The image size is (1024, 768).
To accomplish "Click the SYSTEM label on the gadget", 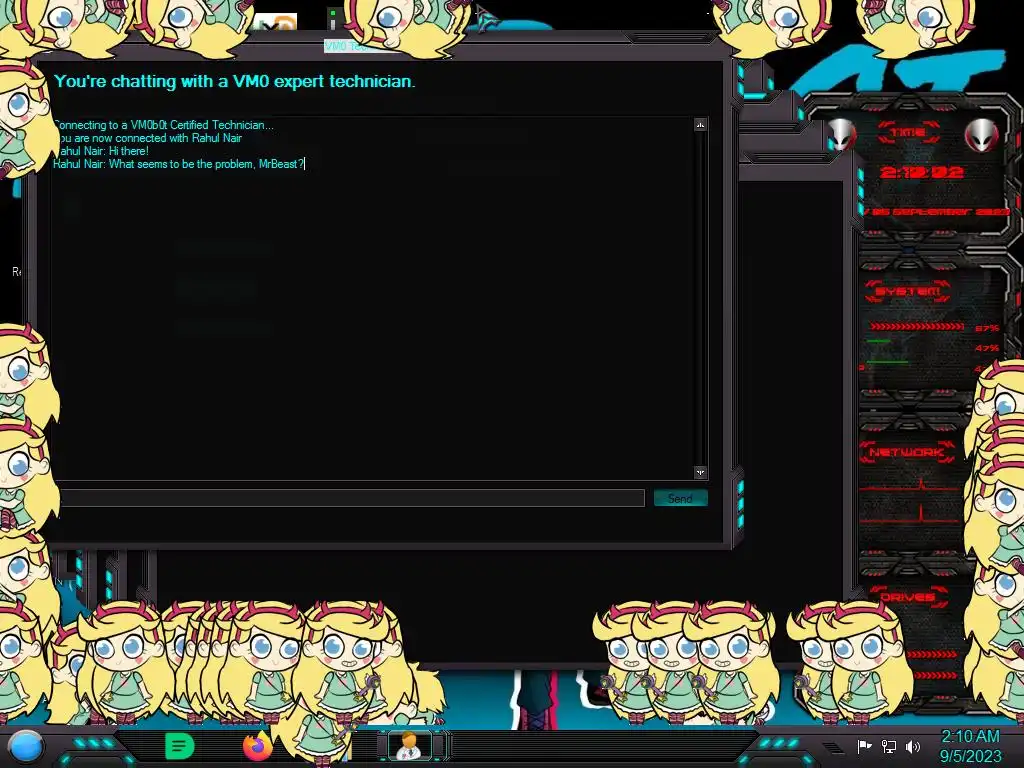I will coord(908,291).
